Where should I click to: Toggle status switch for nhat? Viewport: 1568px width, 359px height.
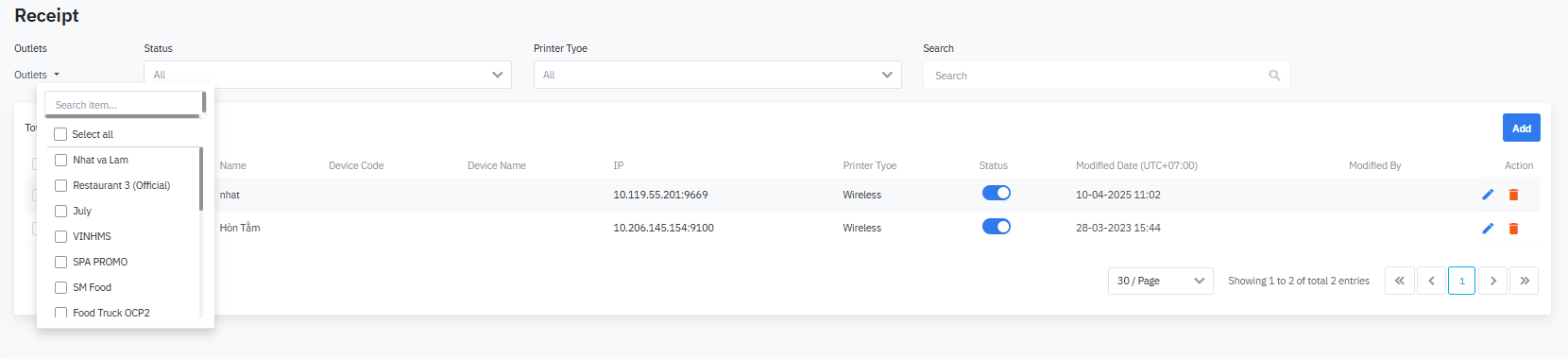pyautogui.click(x=997, y=193)
